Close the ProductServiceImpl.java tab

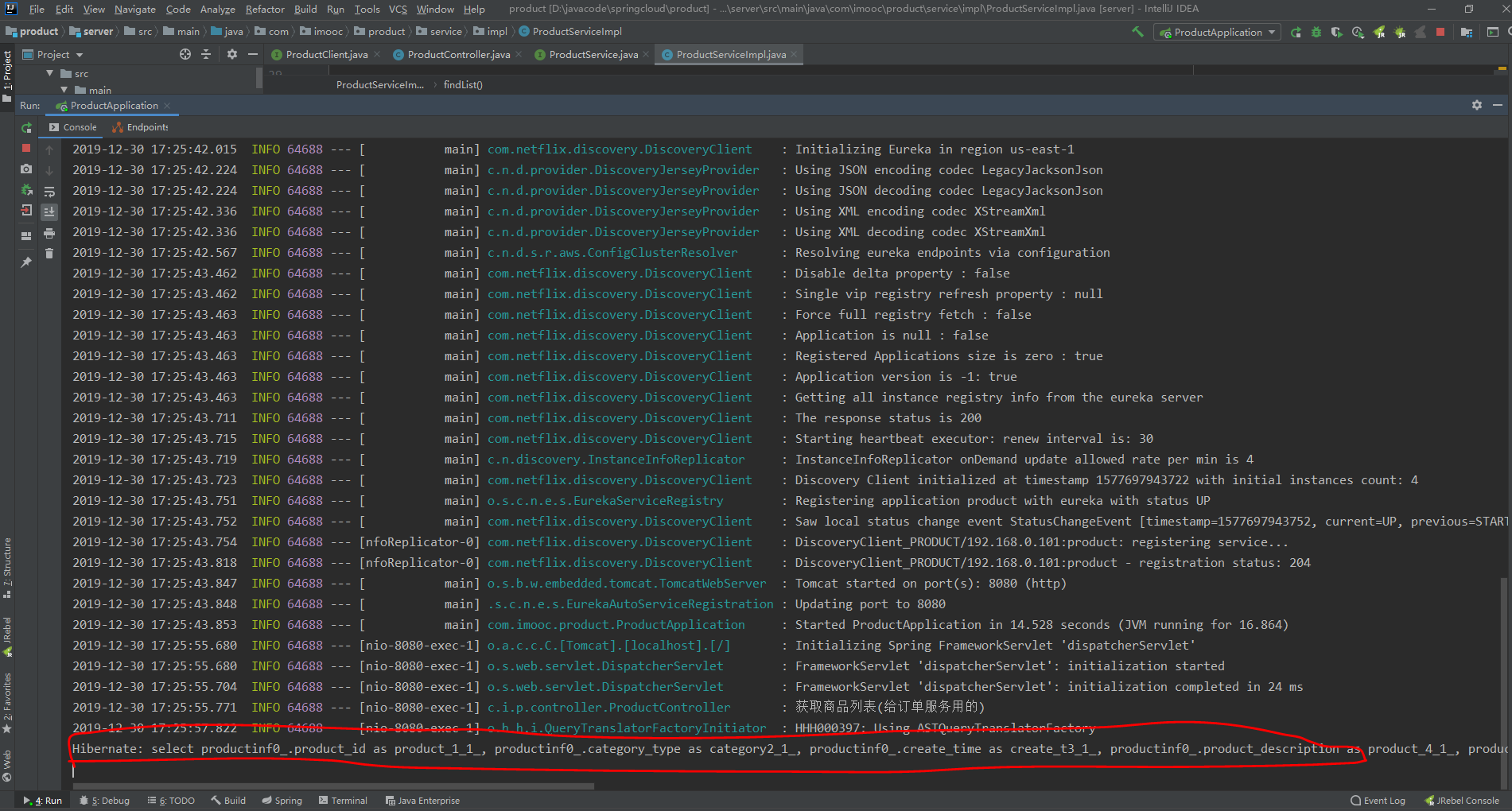click(794, 54)
